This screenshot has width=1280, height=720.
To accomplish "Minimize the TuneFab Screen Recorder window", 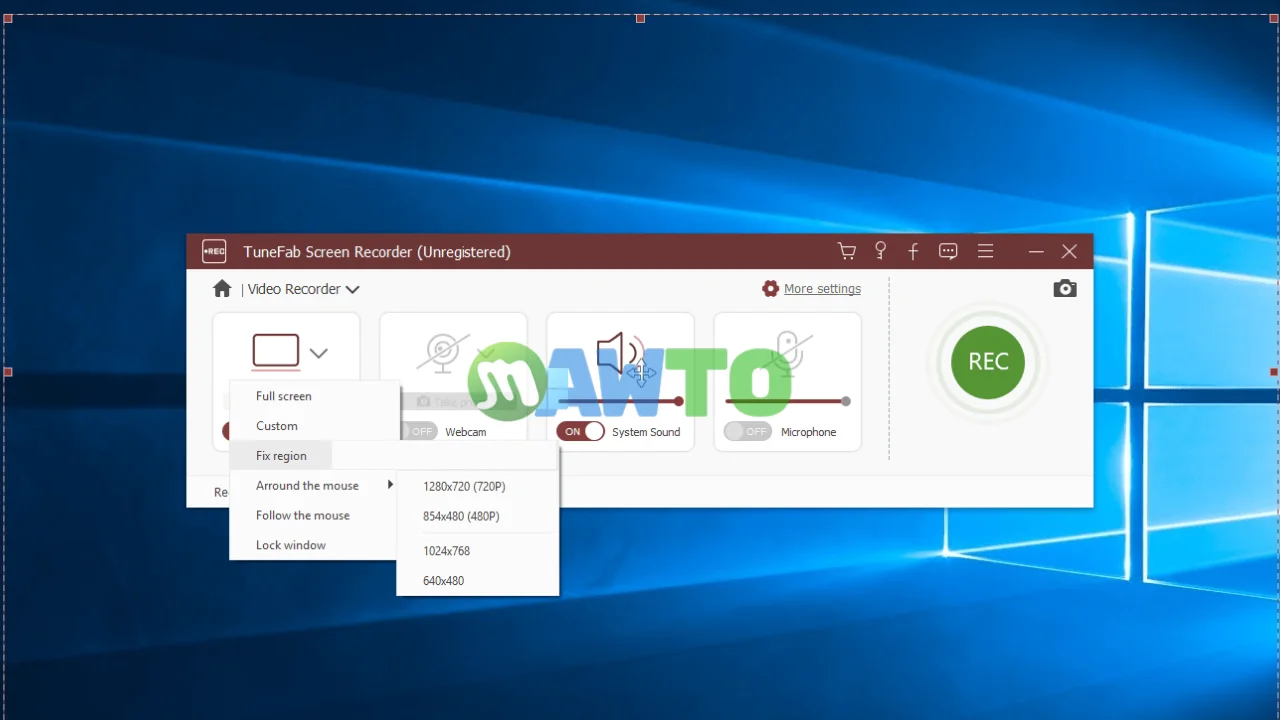I will 1036,252.
